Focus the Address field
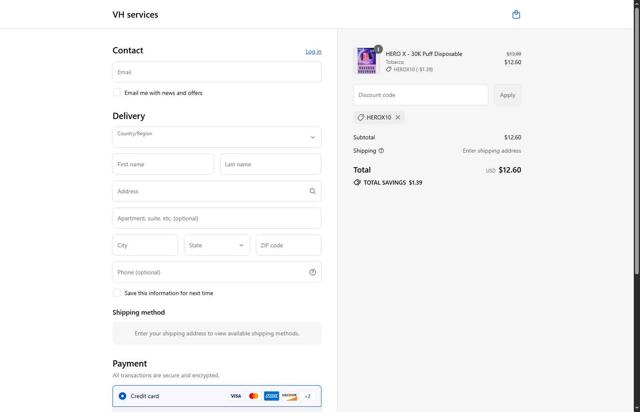Viewport: 640px width, 412px height. [x=217, y=191]
